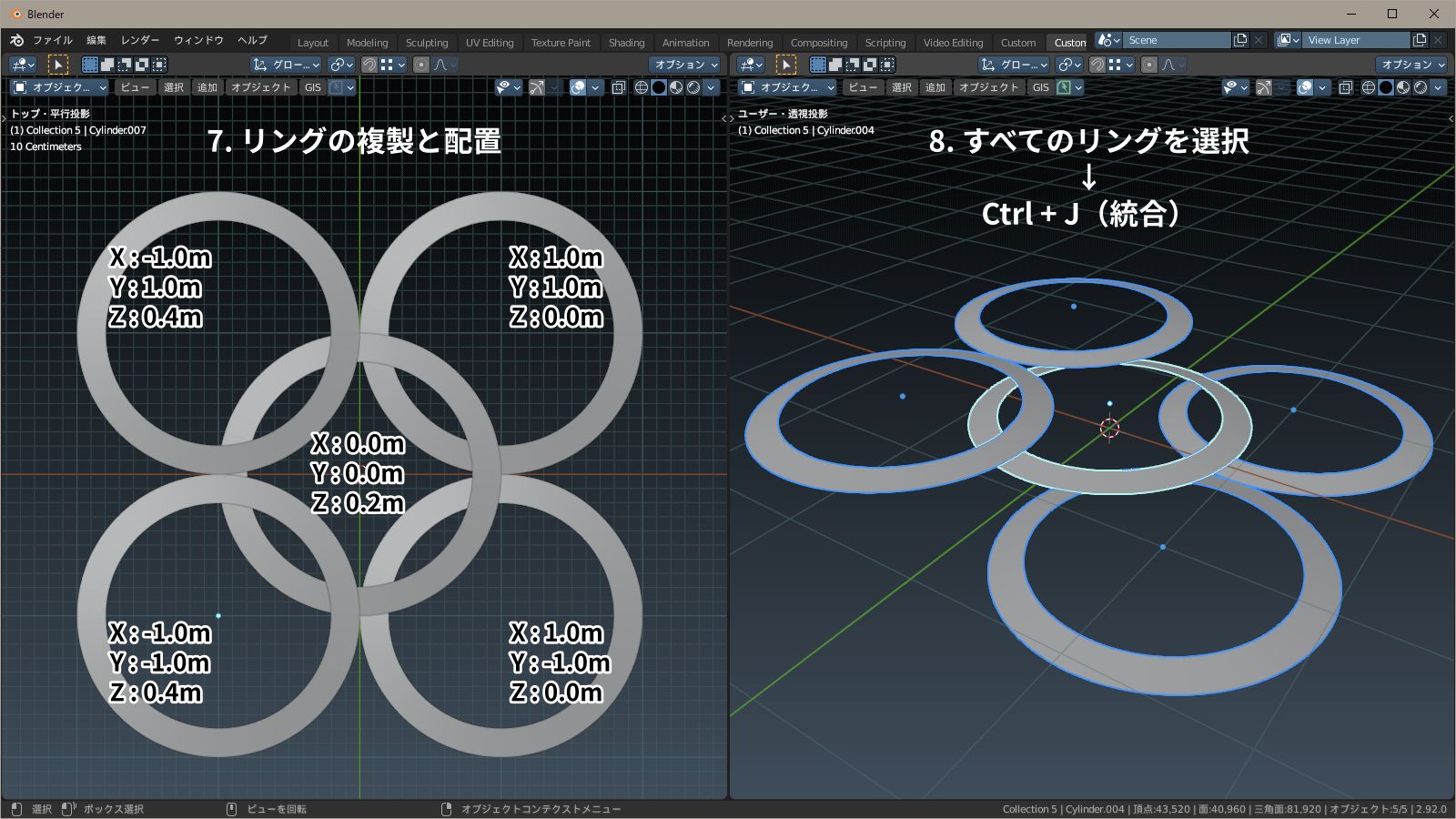Image resolution: width=1456 pixels, height=819 pixels.
Task: Open the 追加 menu in the viewport header
Action: 207,87
